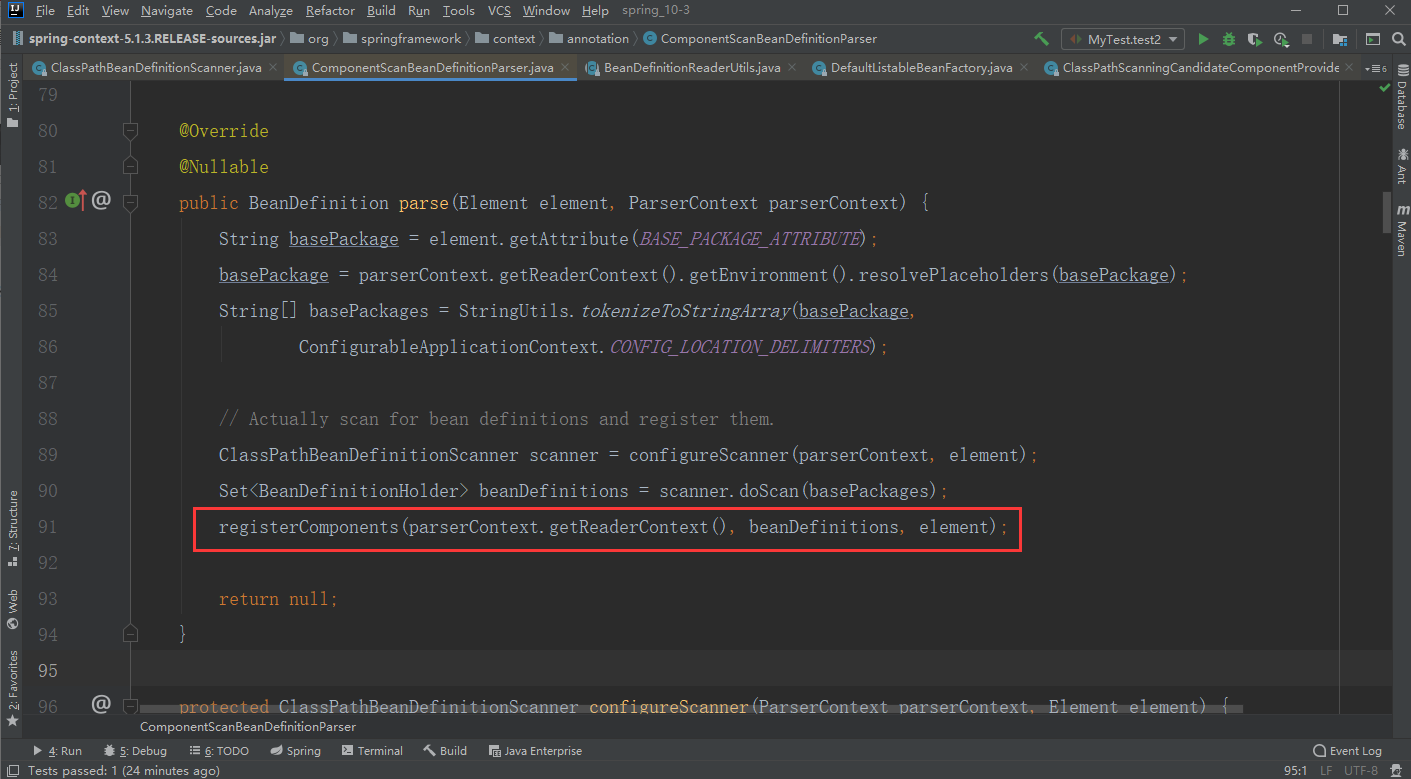Open the File menu
Screen dimensions: 1411x779
click(45, 11)
